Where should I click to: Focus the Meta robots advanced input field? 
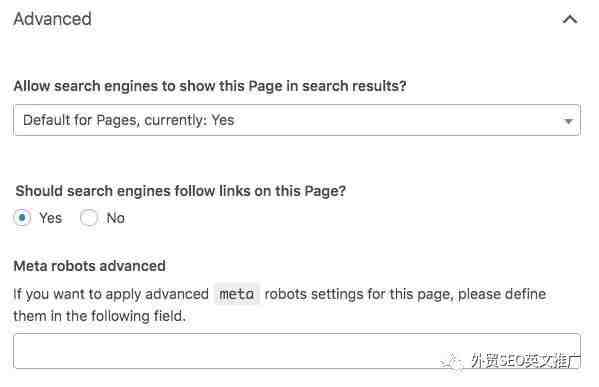point(297,351)
